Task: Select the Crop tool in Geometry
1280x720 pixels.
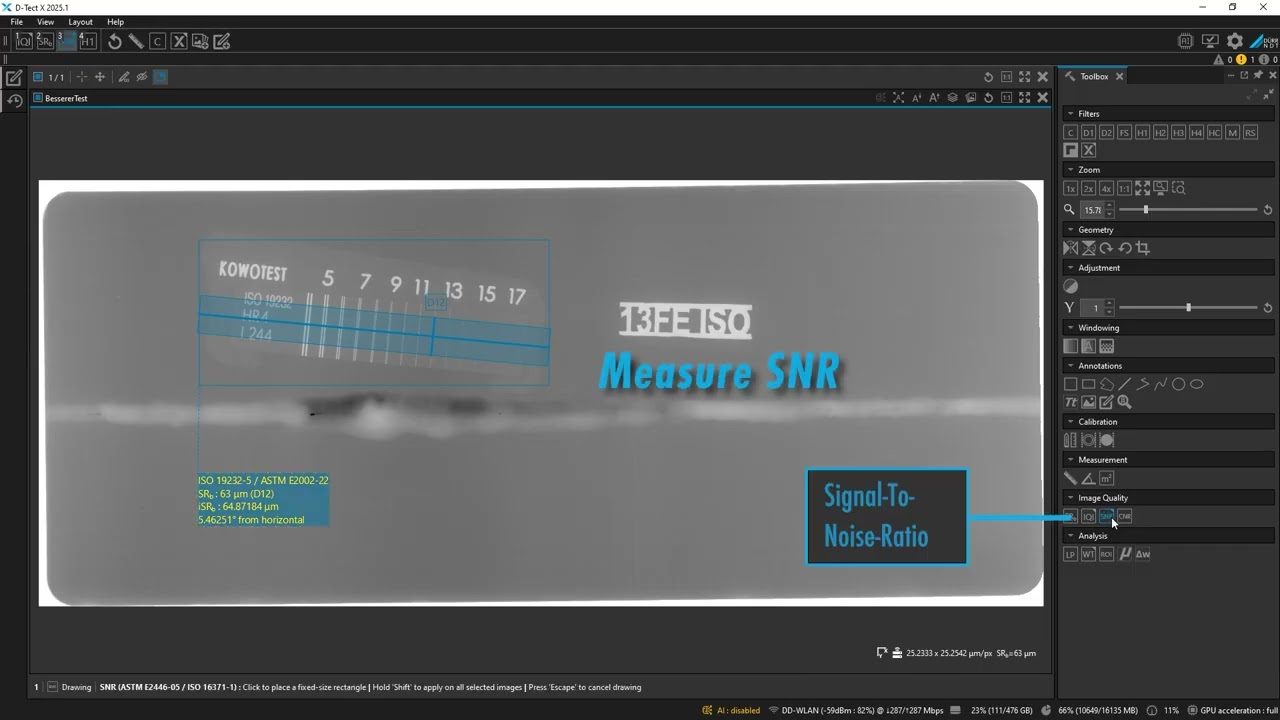Action: click(x=1142, y=248)
